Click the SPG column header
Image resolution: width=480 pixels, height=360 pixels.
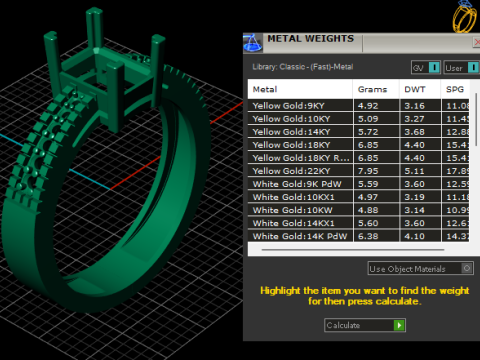[455, 89]
